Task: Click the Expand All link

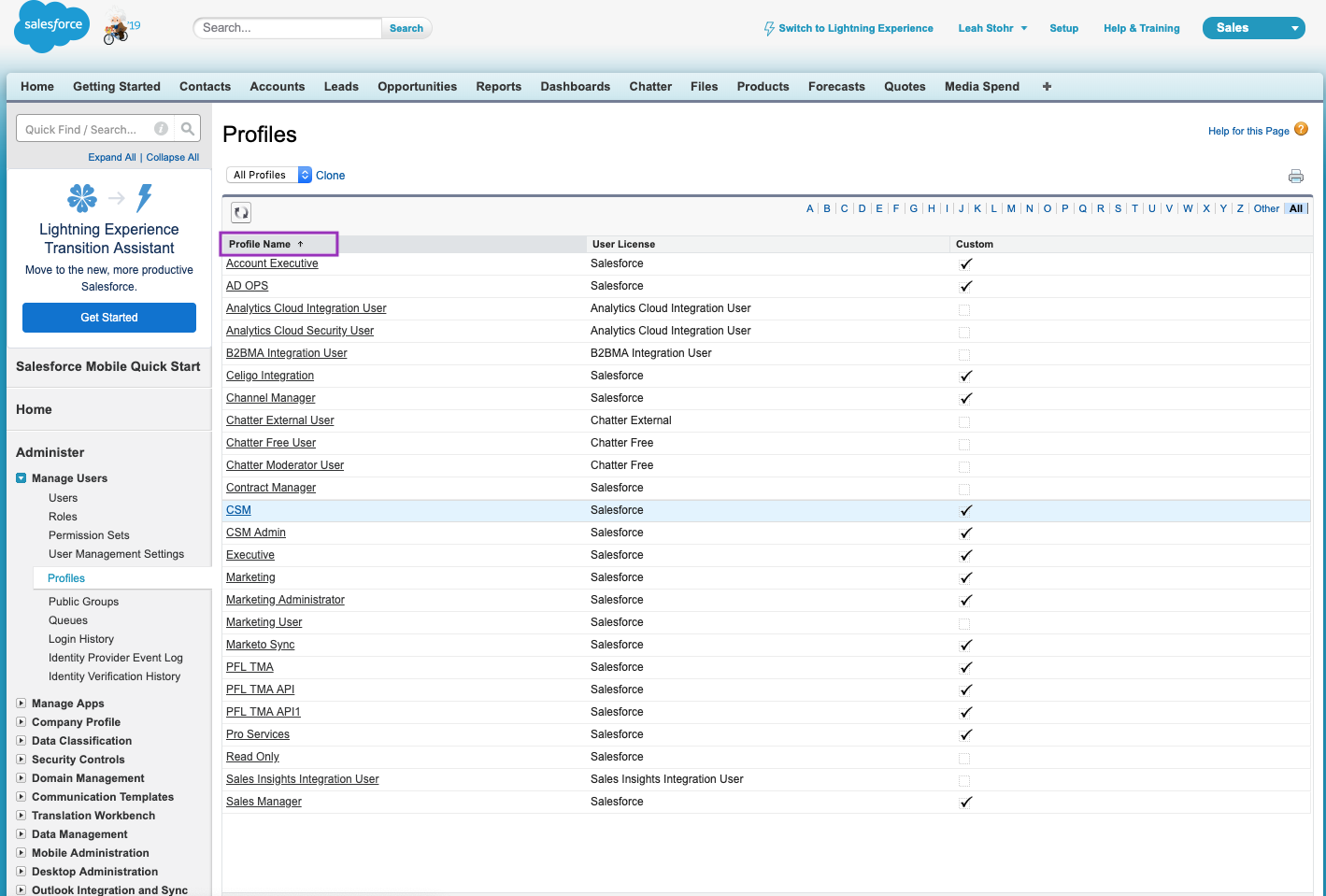Action: (x=112, y=157)
